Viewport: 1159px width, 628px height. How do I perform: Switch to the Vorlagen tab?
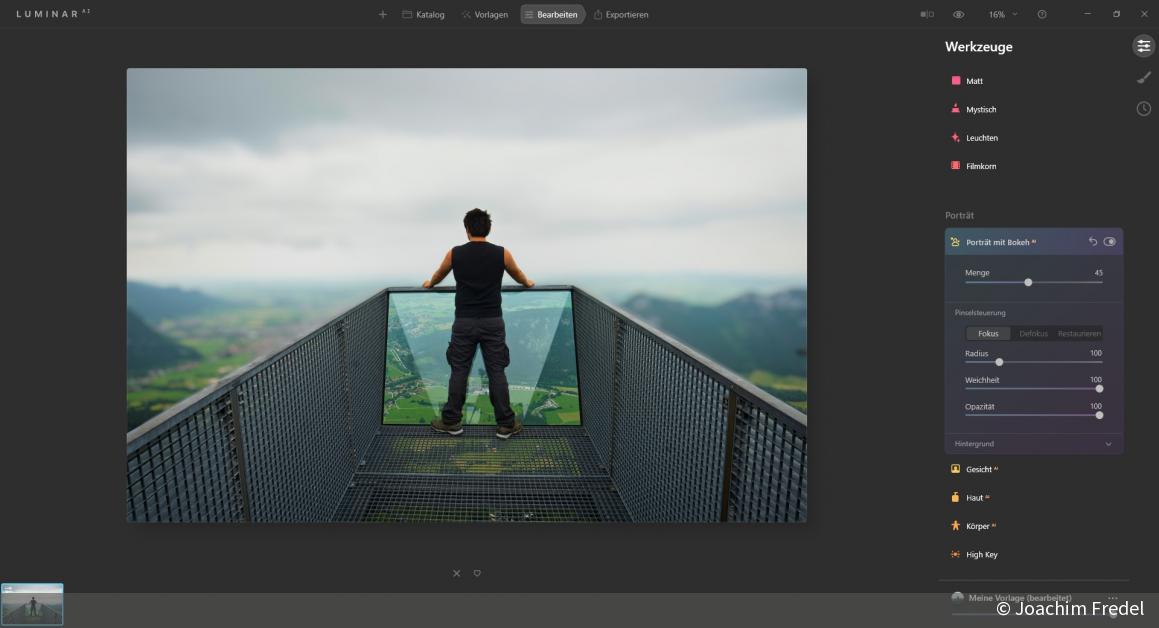[485, 15]
